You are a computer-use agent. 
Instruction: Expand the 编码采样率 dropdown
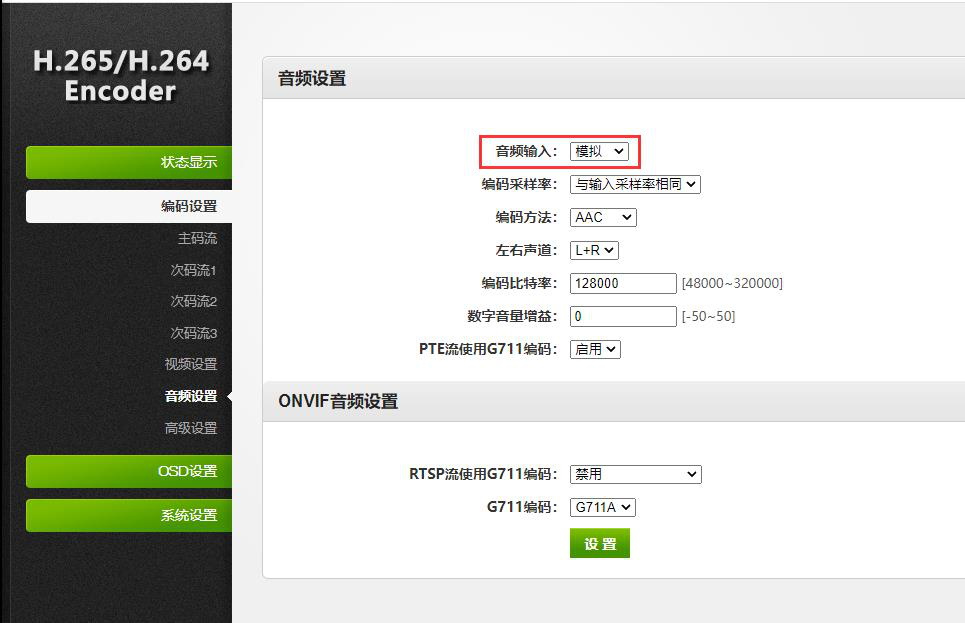(x=635, y=184)
